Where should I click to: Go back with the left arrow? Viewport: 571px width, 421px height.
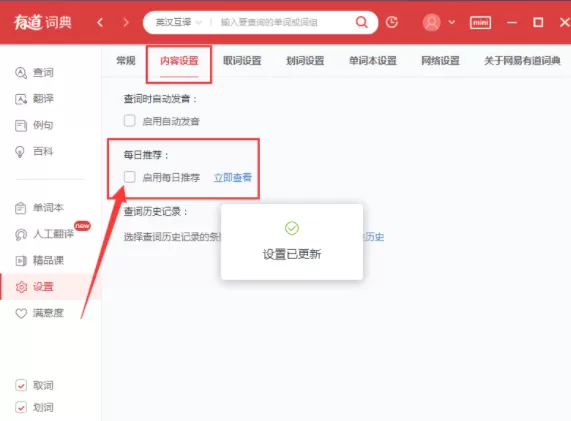pyautogui.click(x=100, y=23)
